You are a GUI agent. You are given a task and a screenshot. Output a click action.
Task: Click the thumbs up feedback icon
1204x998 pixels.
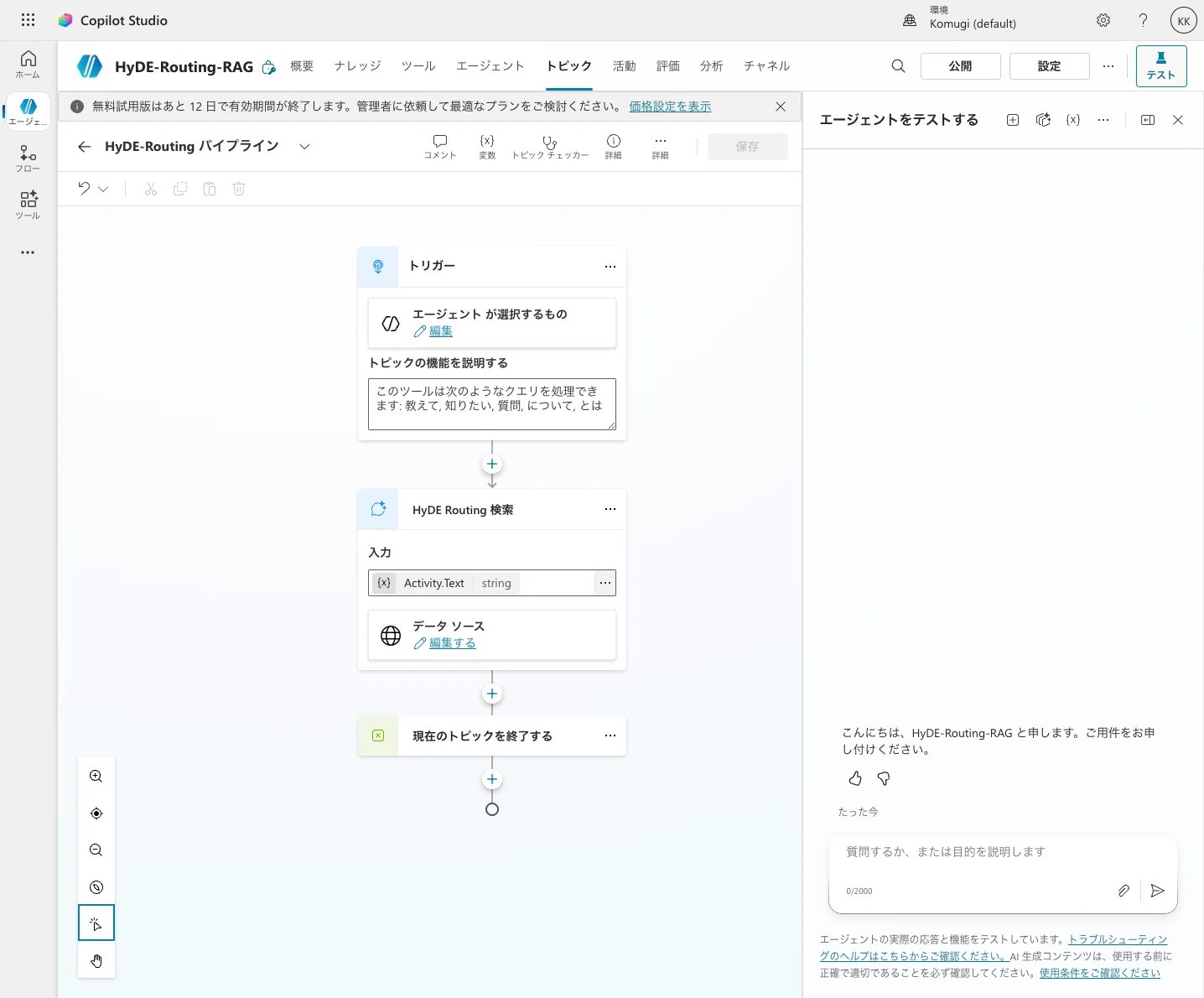(x=855, y=779)
